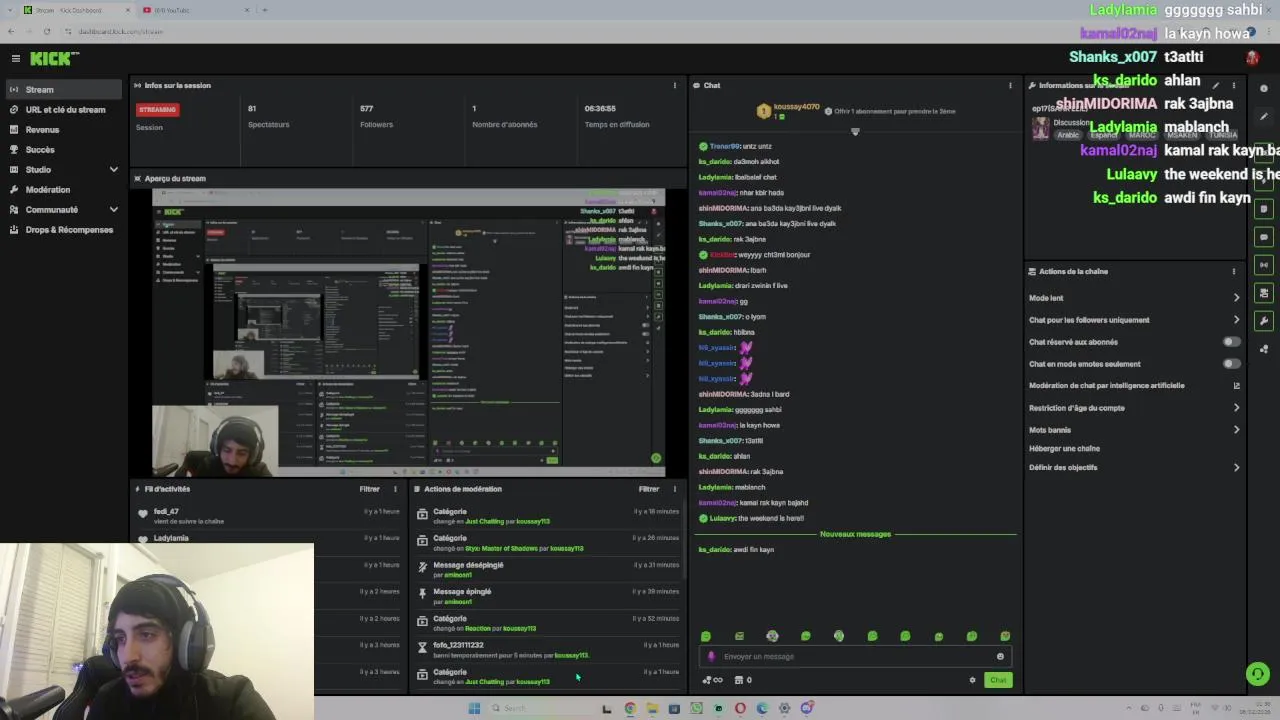This screenshot has height=720, width=1280.
Task: Click the channel points infinity icon
Action: point(713,680)
